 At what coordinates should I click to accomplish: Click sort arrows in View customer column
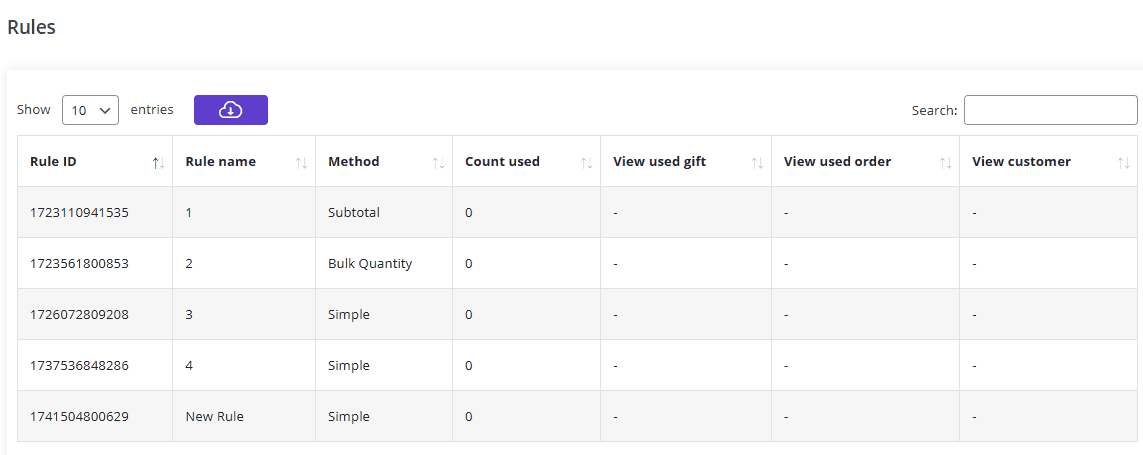point(1123,162)
